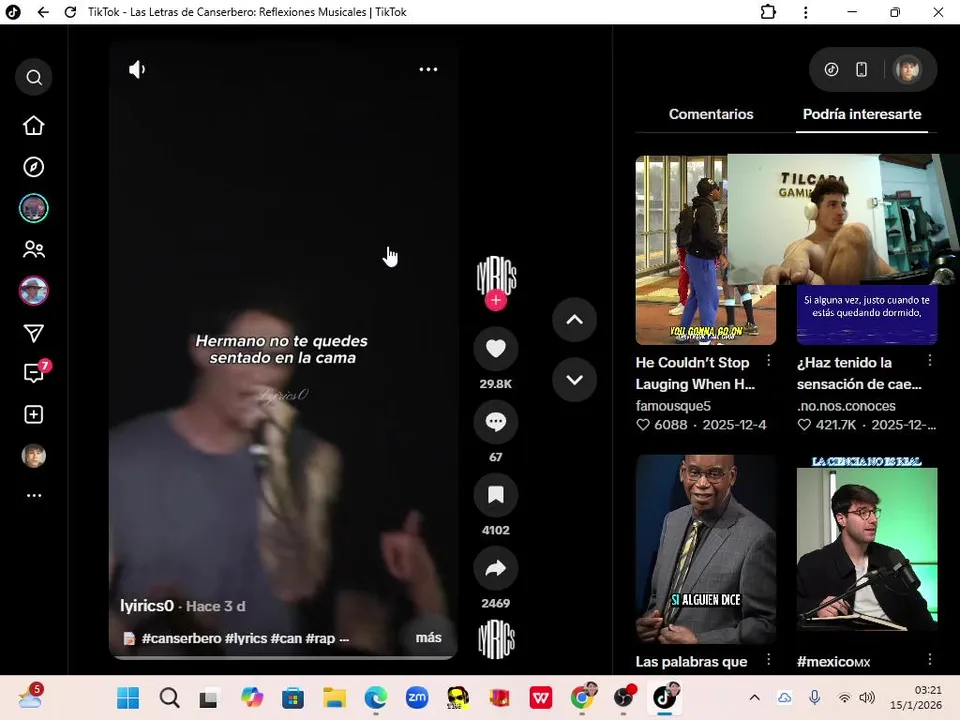Screen dimensions: 960x720
Task: Follow lyirics0 with the red plus button
Action: (496, 300)
